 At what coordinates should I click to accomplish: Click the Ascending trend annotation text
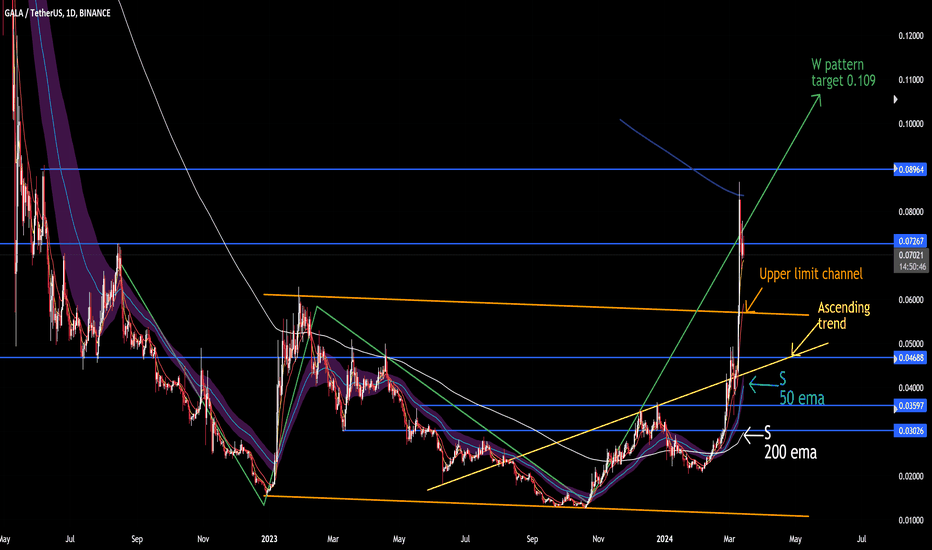coord(843,315)
